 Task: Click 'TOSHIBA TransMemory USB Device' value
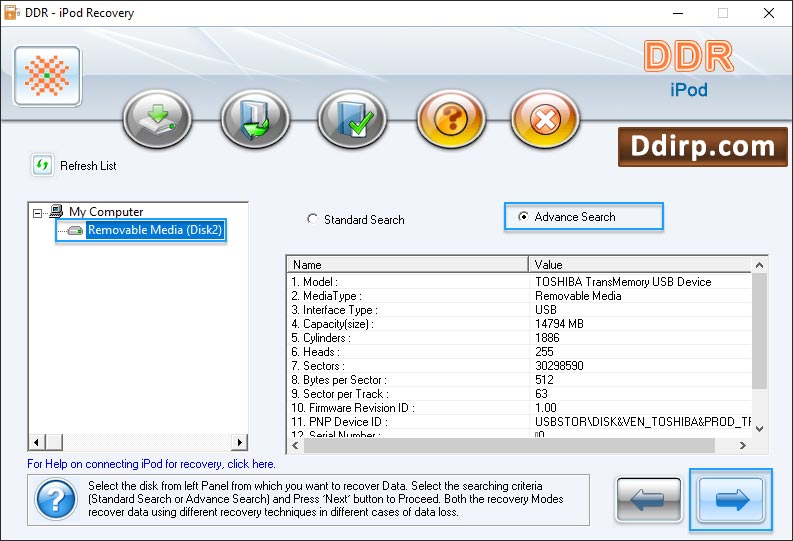point(623,282)
